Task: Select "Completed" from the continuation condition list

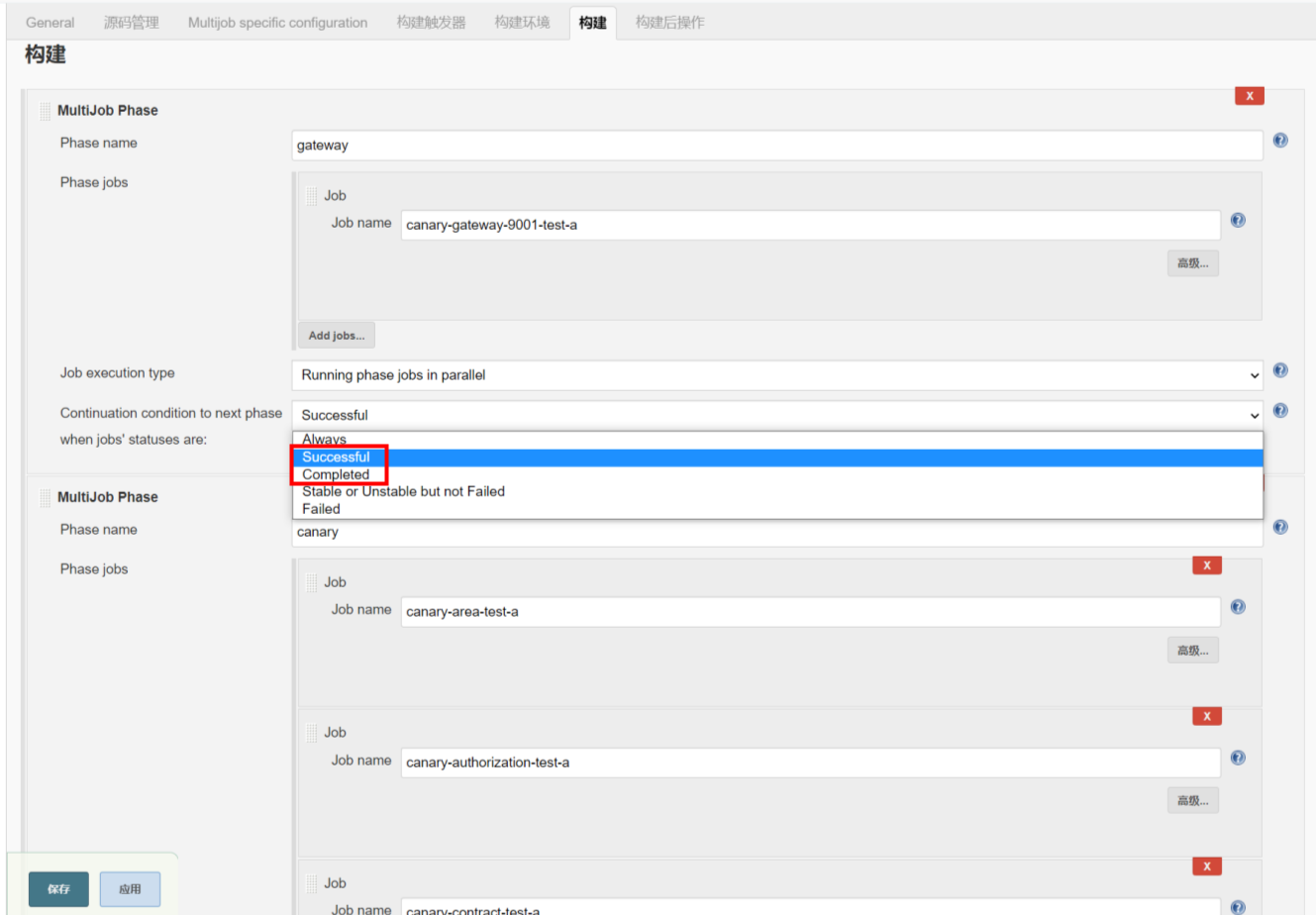Action: pos(337,473)
